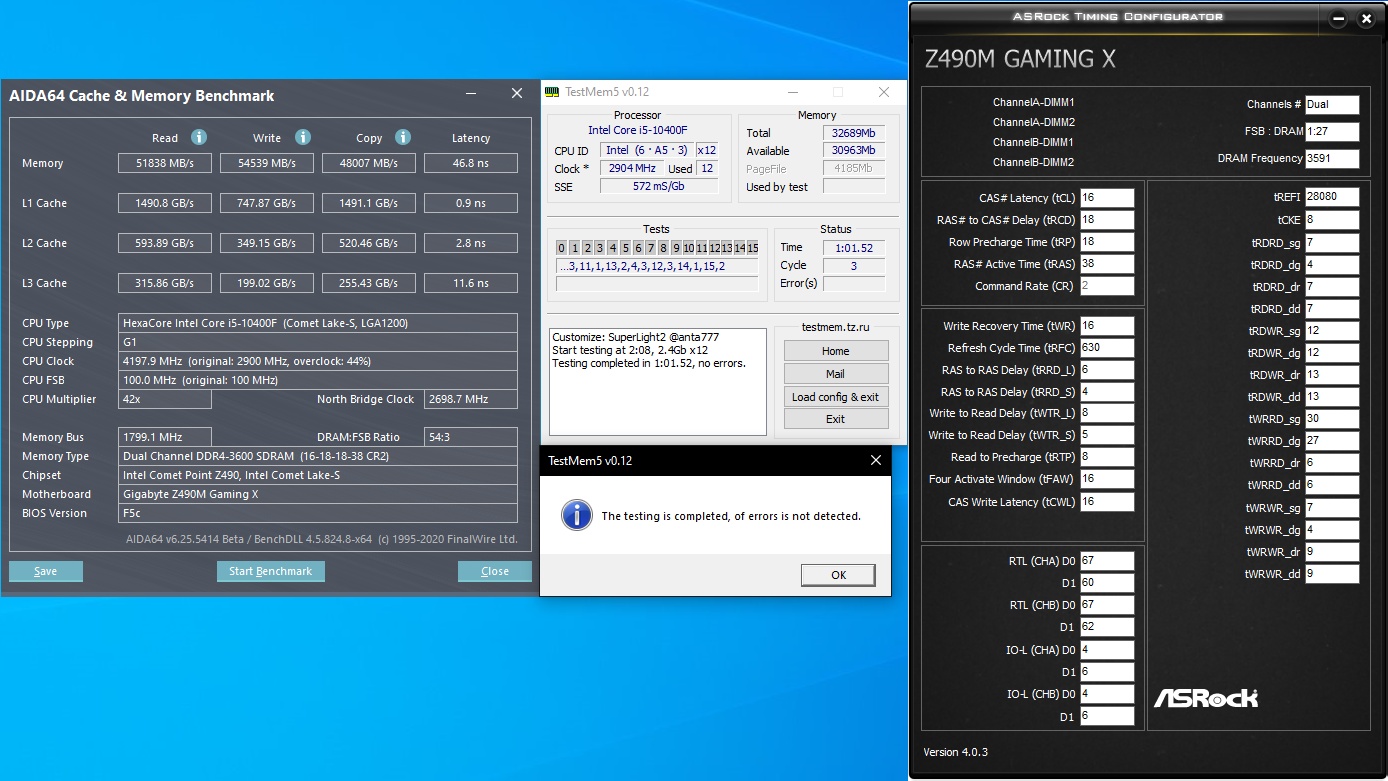Click the Total memory value 32689Mb in TestMem5
Image resolution: width=1388 pixels, height=781 pixels.
[x=856, y=133]
